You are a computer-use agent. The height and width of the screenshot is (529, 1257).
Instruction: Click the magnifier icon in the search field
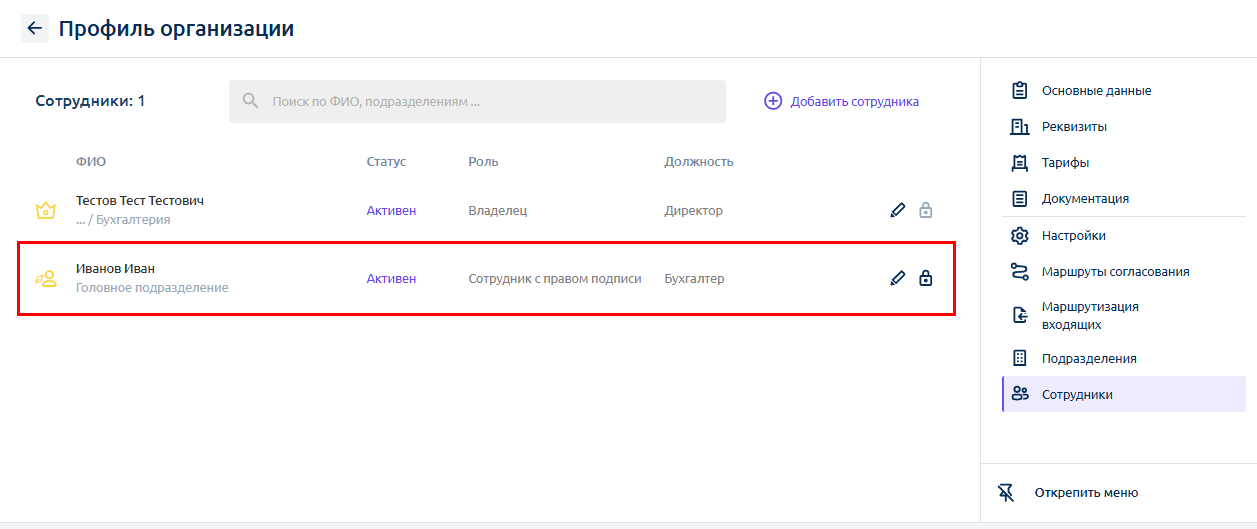[x=251, y=101]
